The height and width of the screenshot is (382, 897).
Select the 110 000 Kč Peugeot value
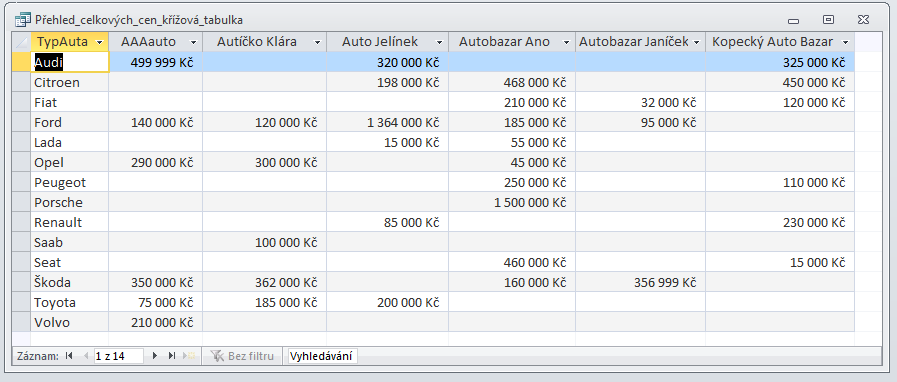[x=780, y=182]
